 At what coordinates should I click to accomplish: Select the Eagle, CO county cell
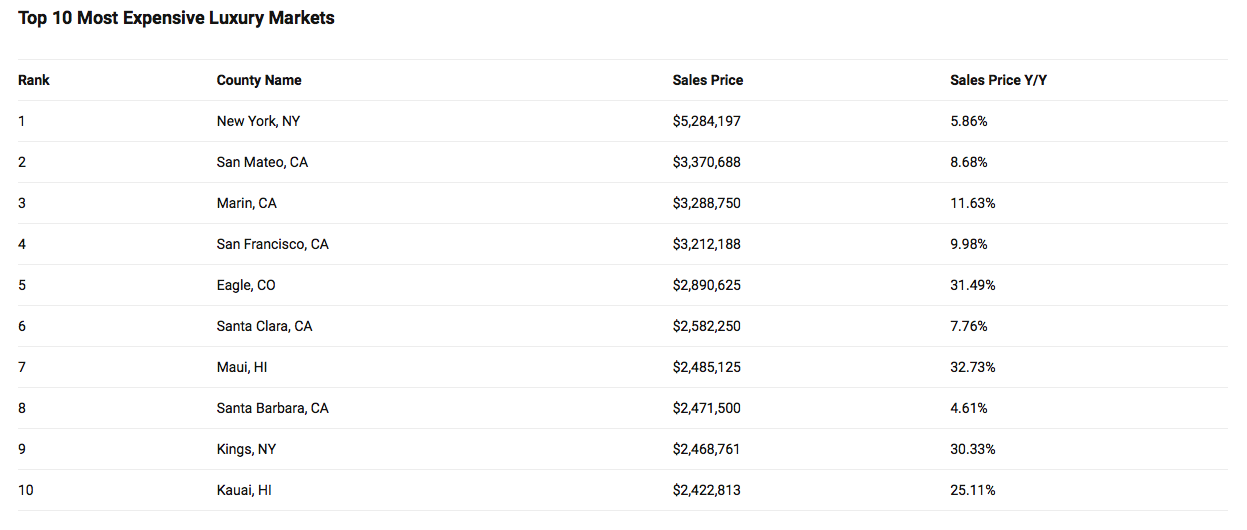246,285
